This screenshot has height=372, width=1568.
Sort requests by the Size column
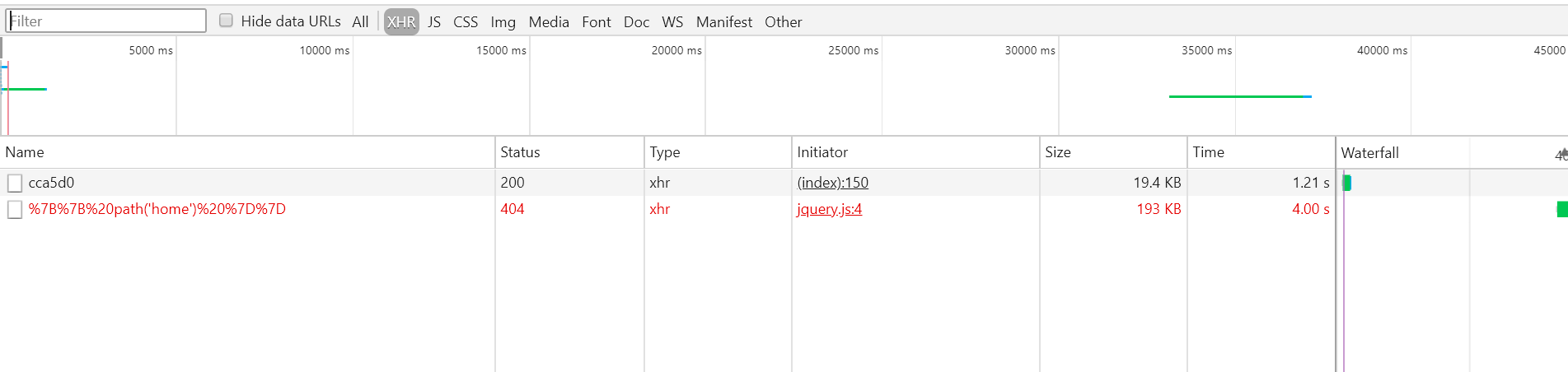1058,152
